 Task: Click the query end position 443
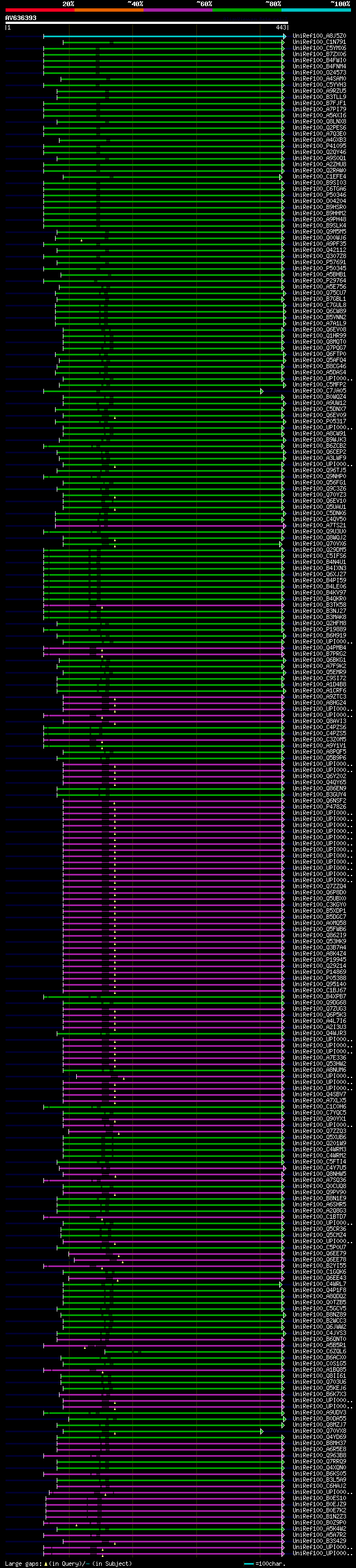(x=281, y=27)
